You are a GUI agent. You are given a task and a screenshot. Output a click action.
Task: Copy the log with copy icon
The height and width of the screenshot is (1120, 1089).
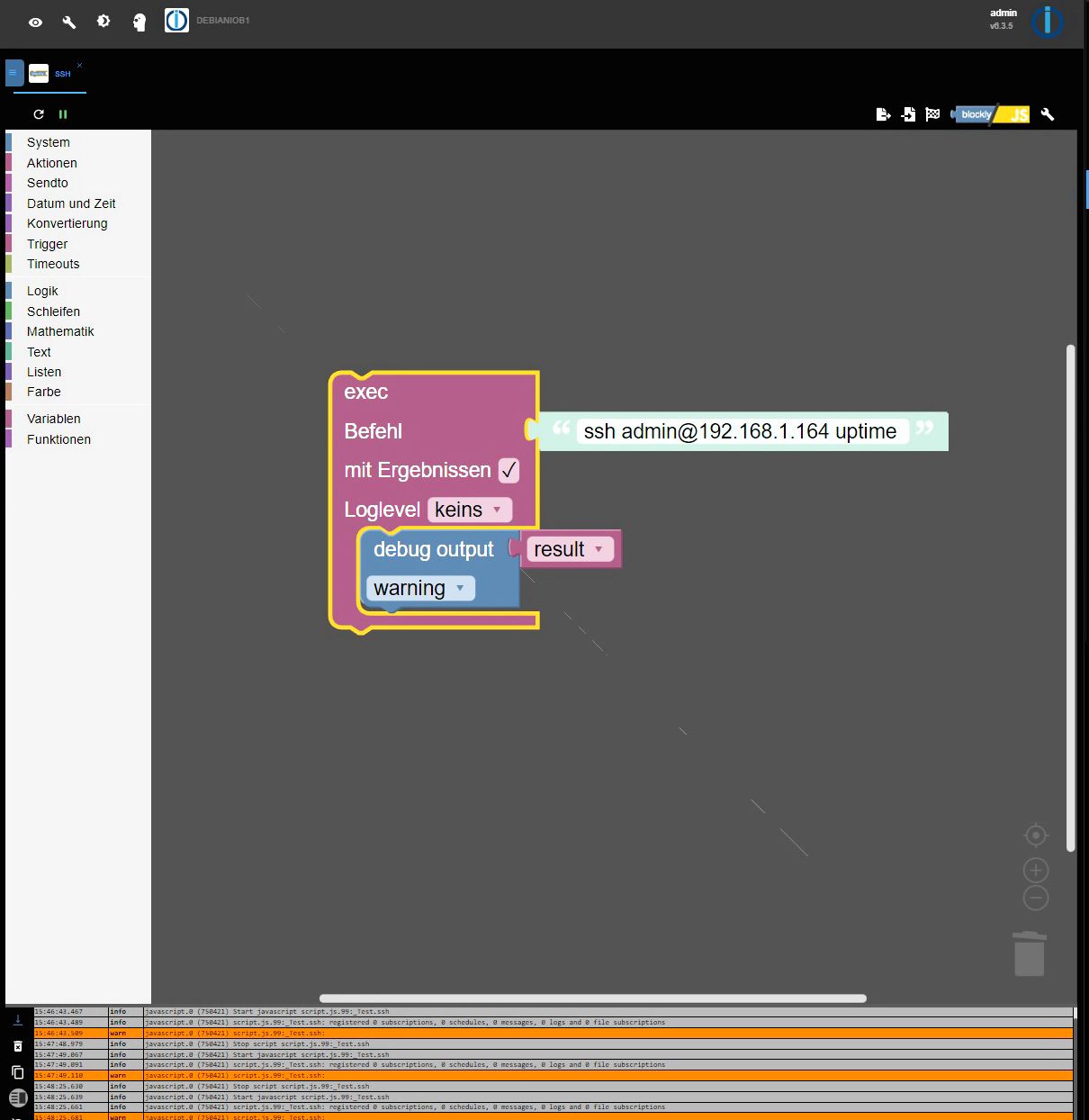[17, 1072]
